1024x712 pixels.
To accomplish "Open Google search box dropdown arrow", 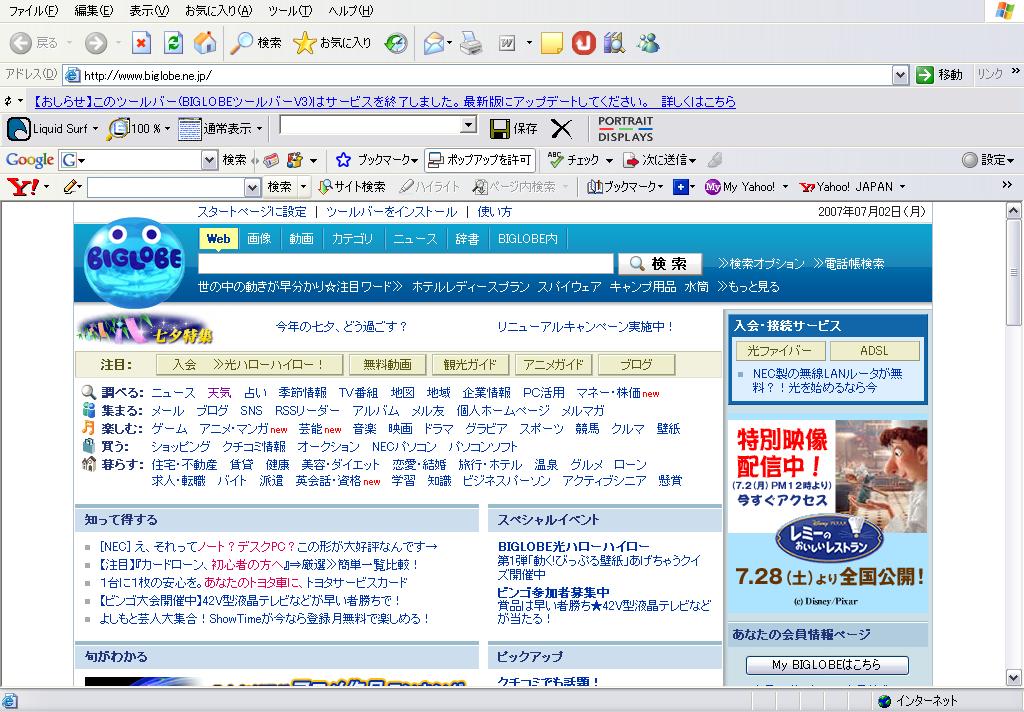I will pos(208,160).
